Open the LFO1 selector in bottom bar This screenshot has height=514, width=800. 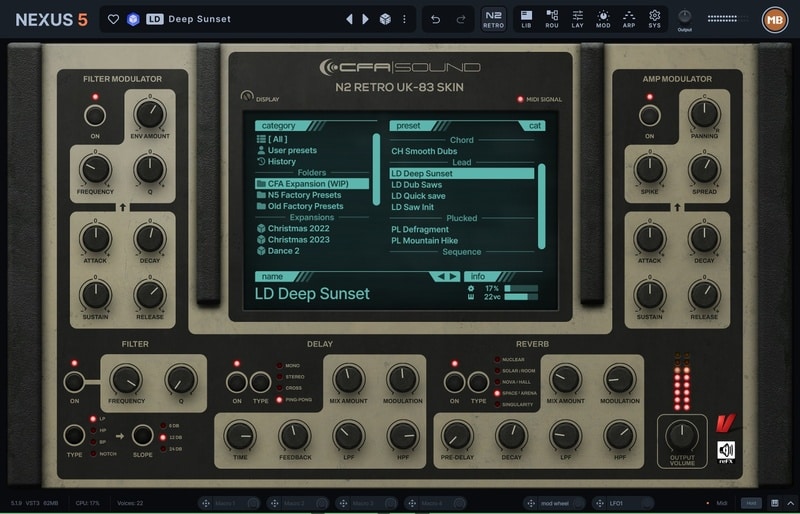622,503
